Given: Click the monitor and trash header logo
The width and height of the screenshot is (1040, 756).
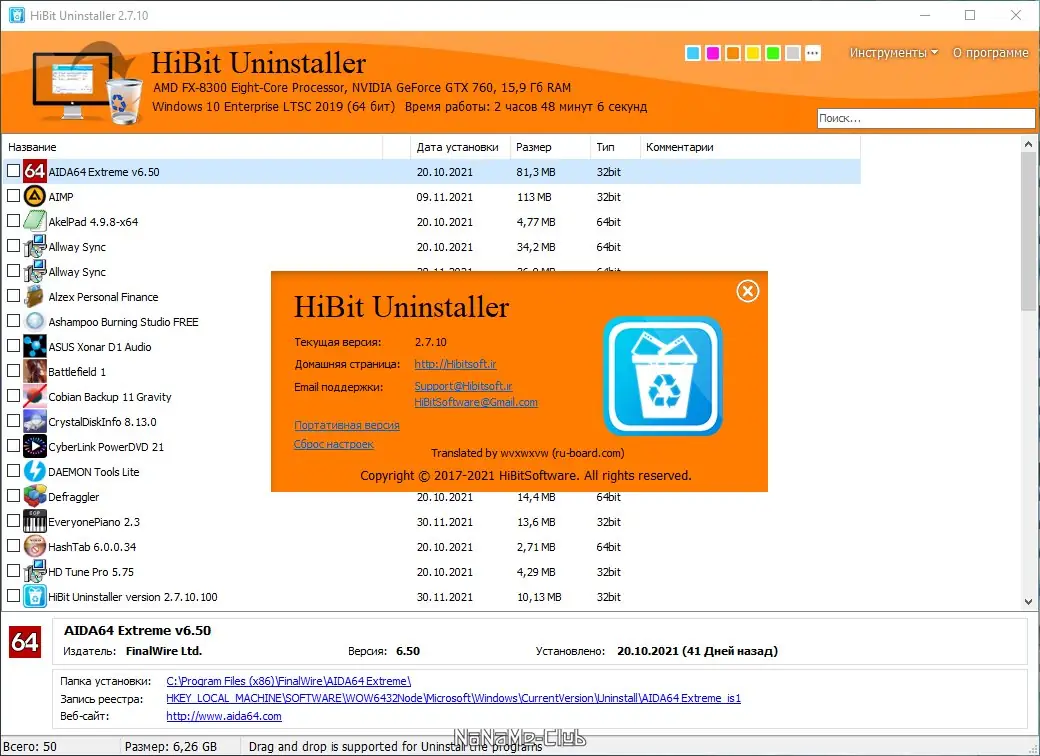Looking at the screenshot, I should point(88,82).
